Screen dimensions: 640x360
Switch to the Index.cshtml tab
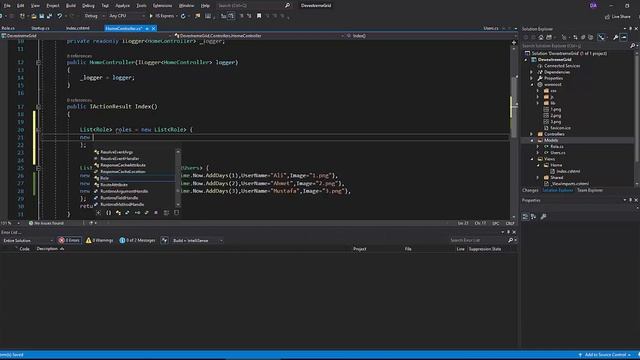click(x=78, y=28)
